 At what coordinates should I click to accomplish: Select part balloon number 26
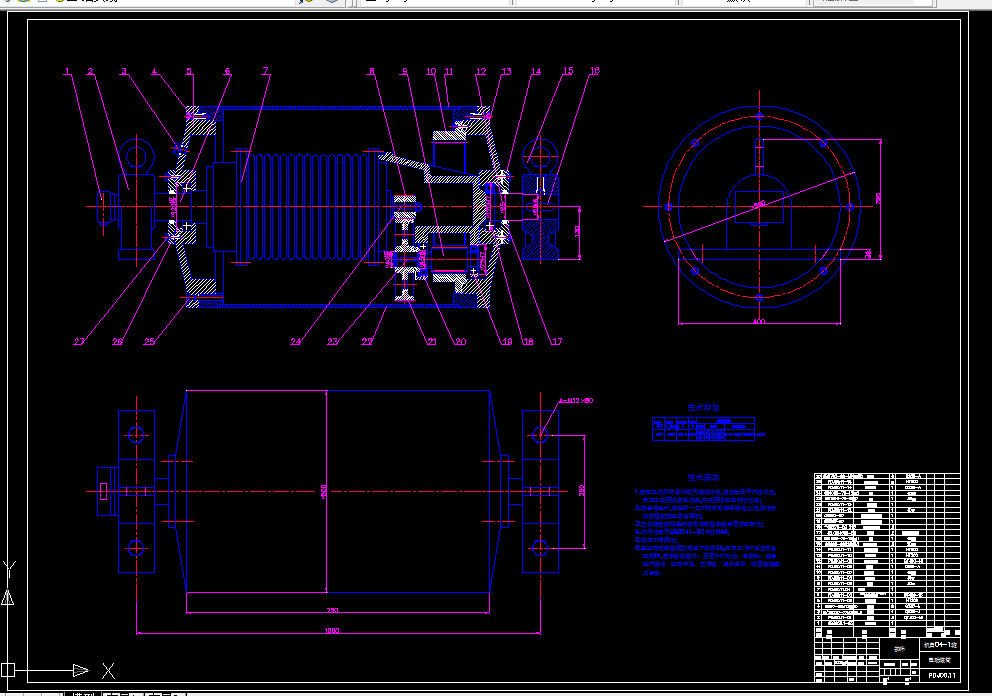pyautogui.click(x=118, y=342)
